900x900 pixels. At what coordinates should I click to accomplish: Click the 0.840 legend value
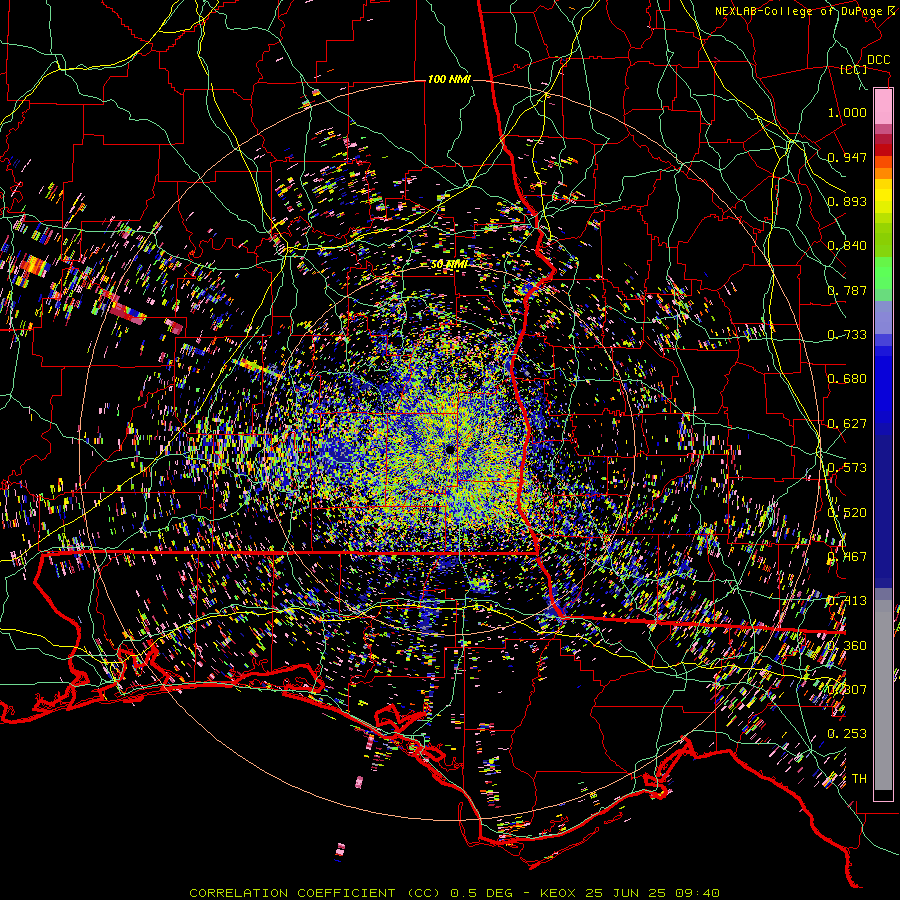point(847,246)
